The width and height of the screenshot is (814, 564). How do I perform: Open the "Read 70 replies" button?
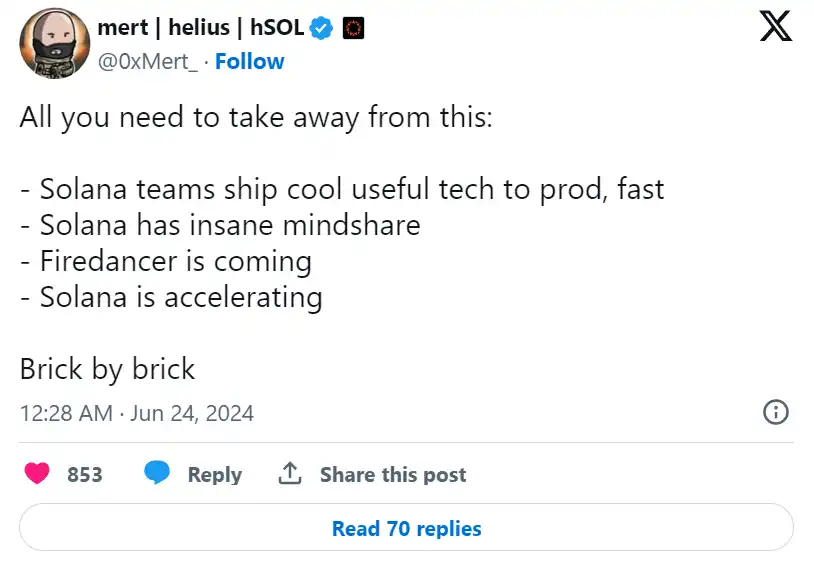(x=406, y=528)
